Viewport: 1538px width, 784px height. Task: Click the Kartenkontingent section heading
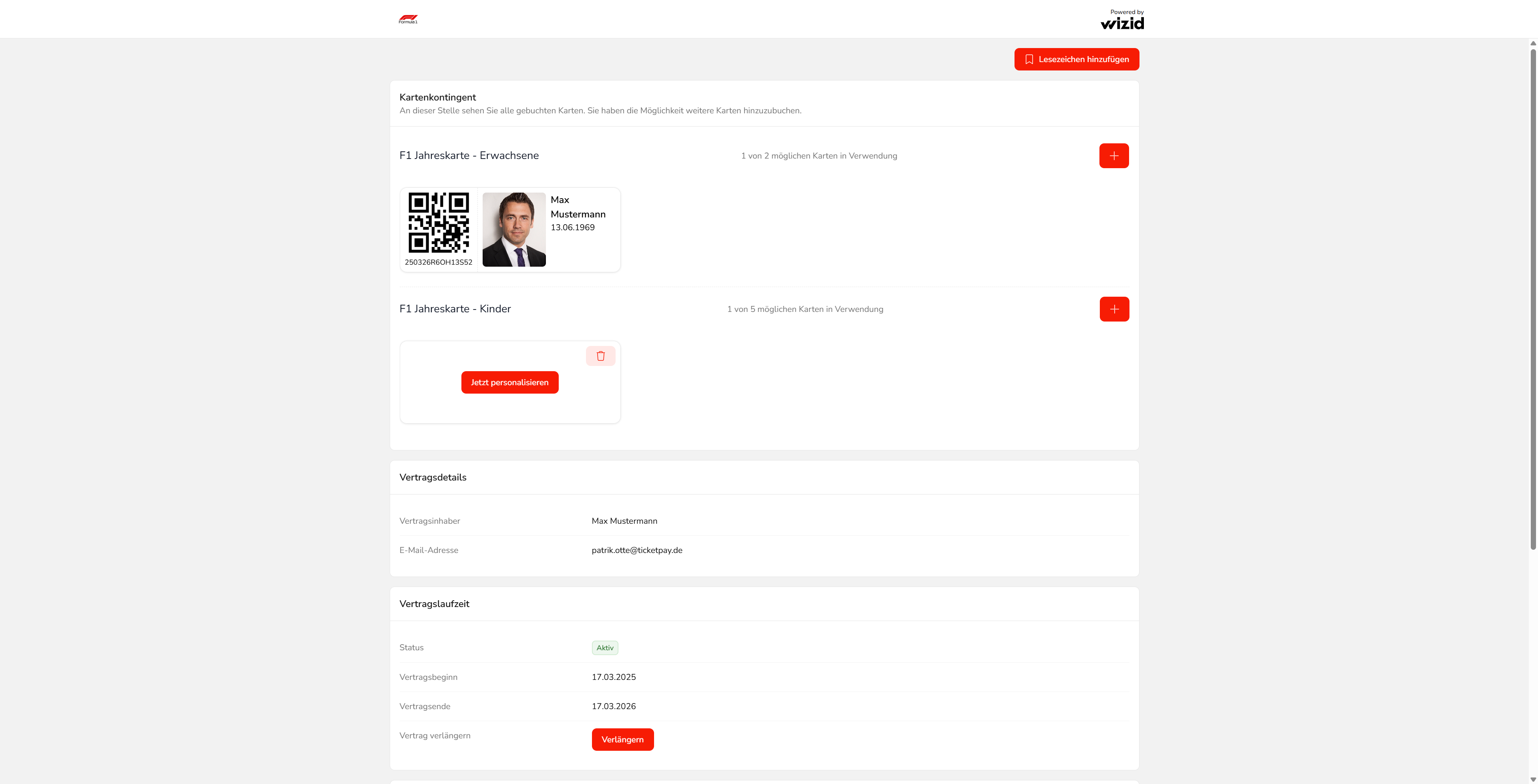(x=438, y=97)
